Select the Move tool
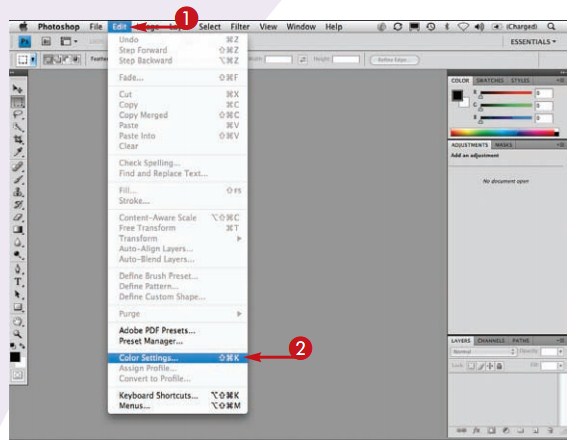The width and height of the screenshot is (579, 441). point(17,89)
